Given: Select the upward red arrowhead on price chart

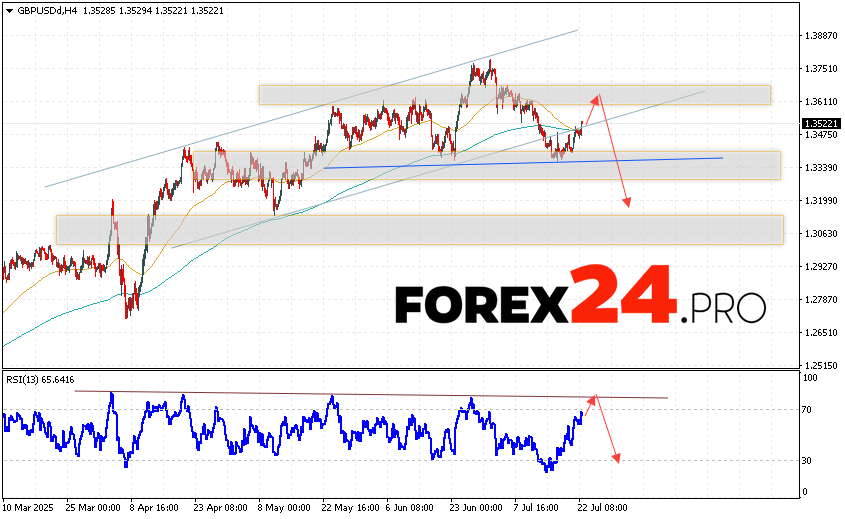Looking at the screenshot, I should pos(598,97).
